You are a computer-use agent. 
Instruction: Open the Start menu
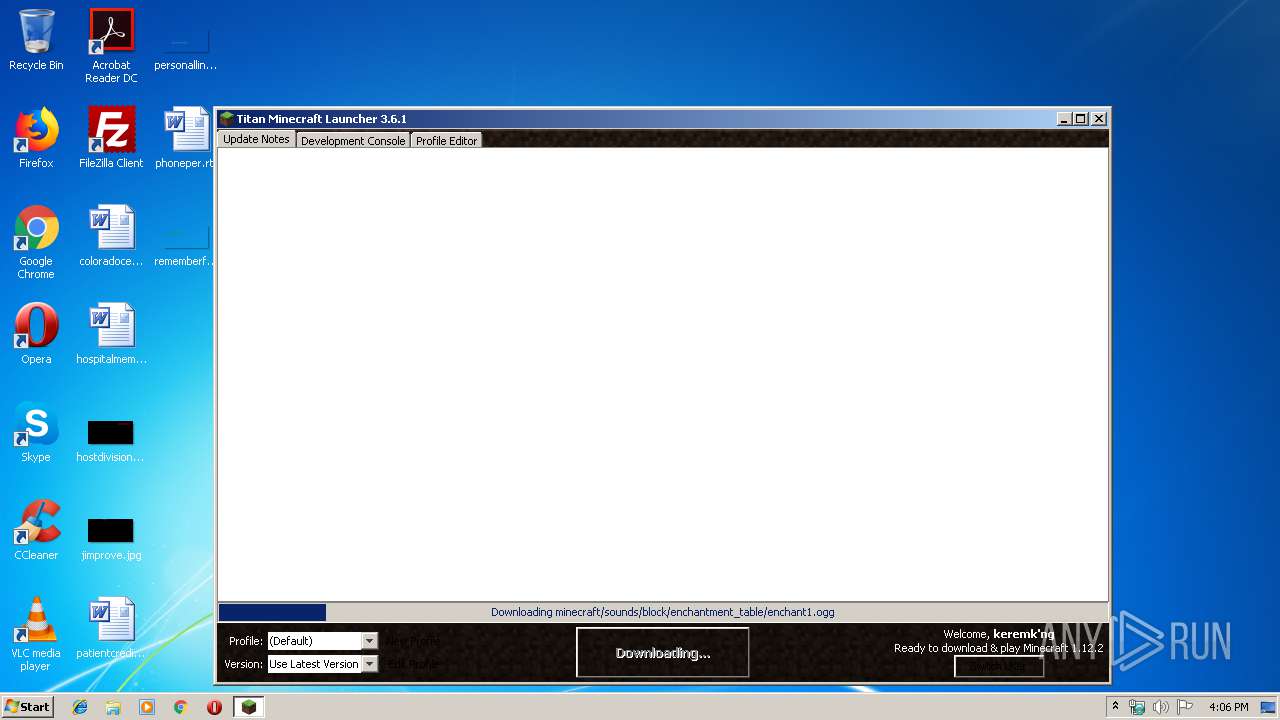click(27, 707)
